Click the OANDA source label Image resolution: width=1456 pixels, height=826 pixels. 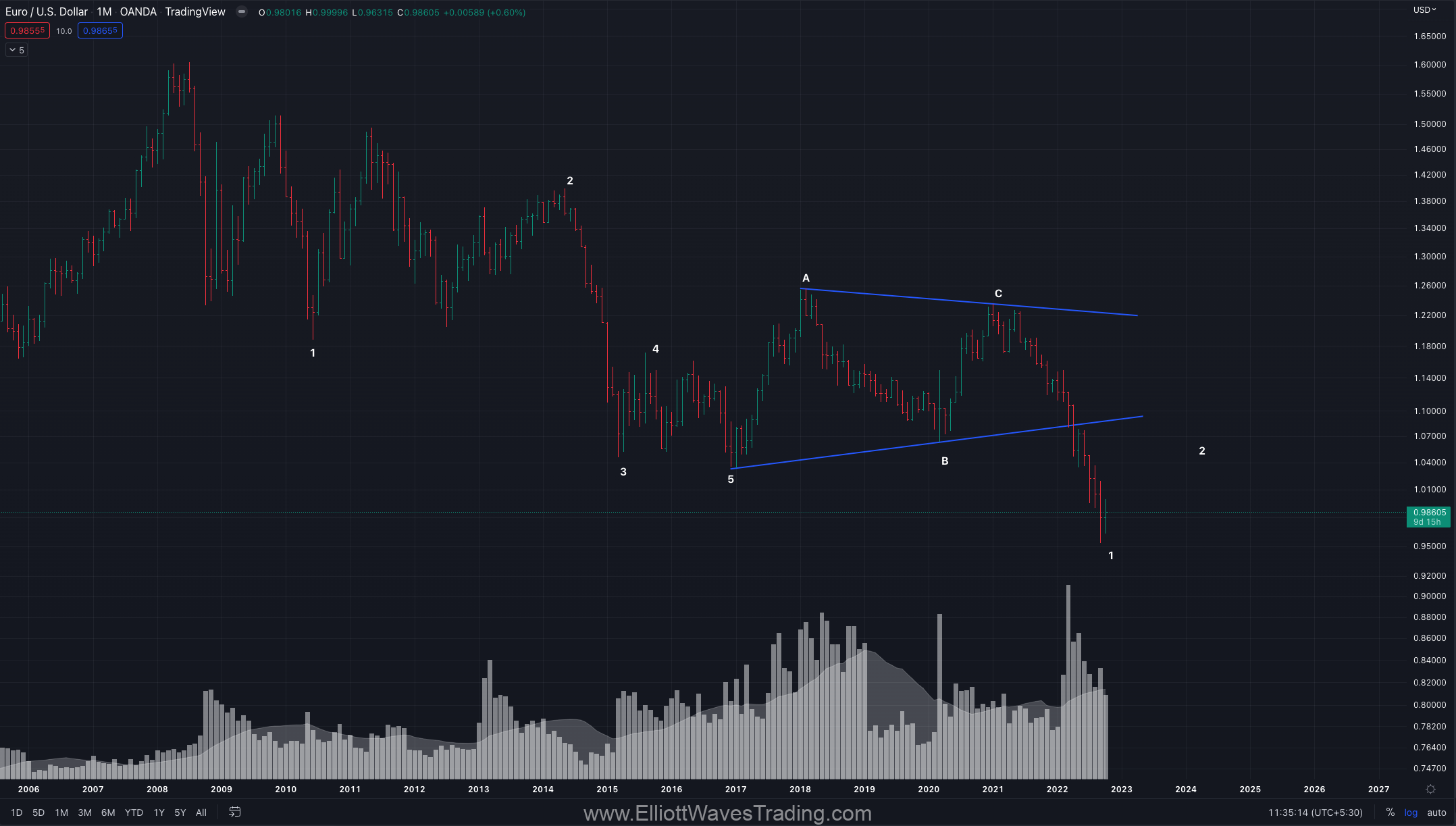[x=138, y=11]
